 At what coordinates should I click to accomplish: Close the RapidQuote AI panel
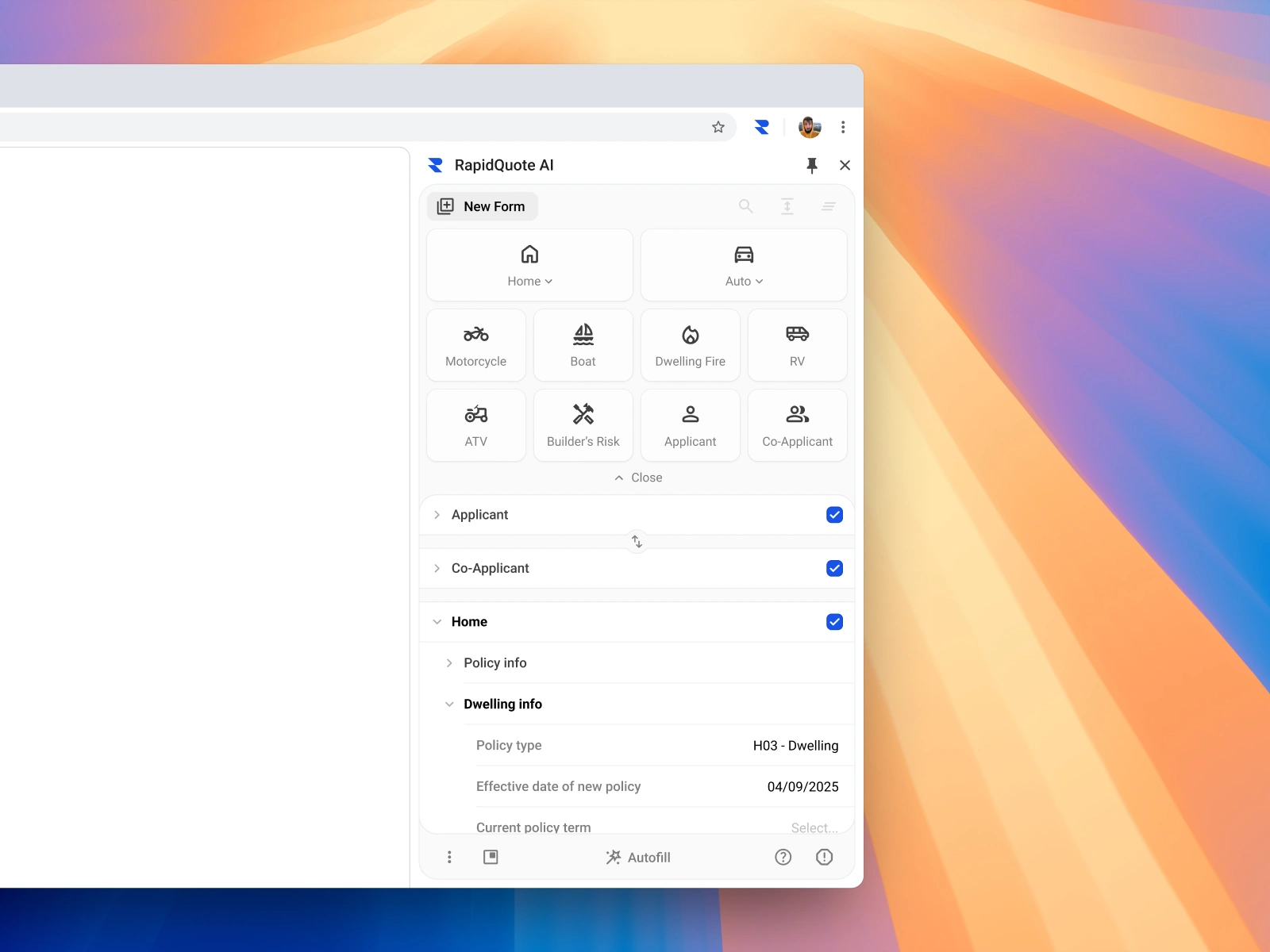[x=845, y=165]
